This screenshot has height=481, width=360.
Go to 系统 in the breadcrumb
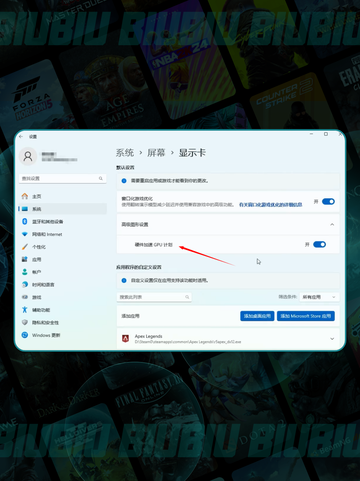[x=125, y=153]
